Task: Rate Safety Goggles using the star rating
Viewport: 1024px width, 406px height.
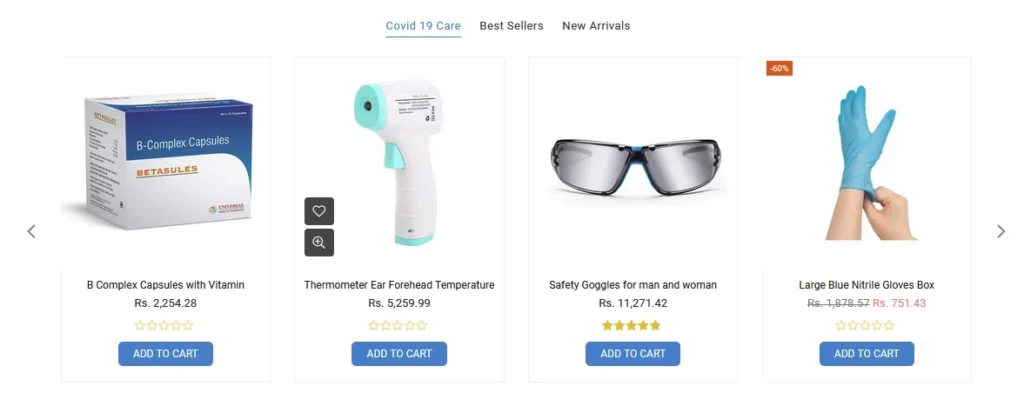Action: point(632,325)
